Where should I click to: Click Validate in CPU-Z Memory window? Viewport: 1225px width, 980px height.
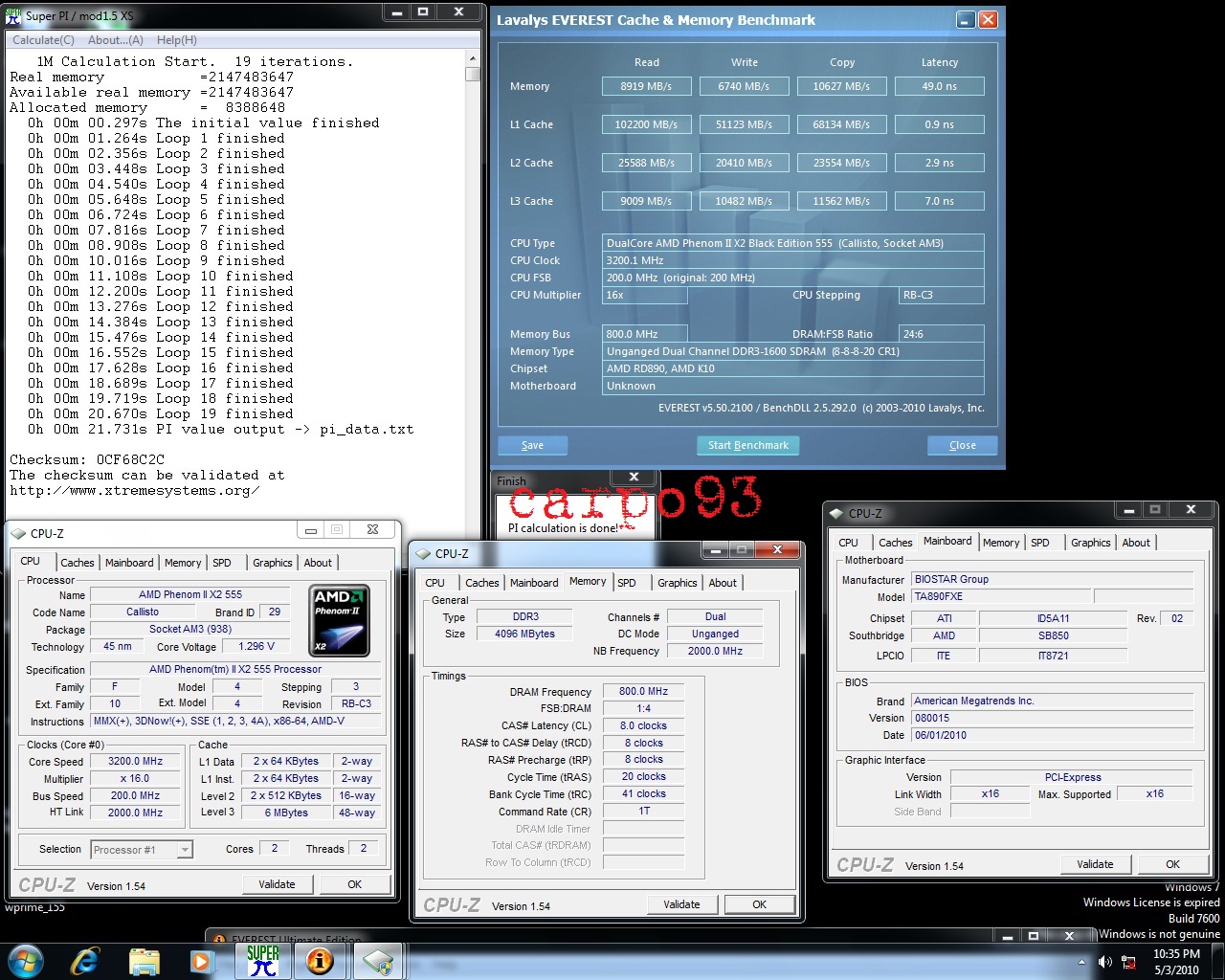681,904
